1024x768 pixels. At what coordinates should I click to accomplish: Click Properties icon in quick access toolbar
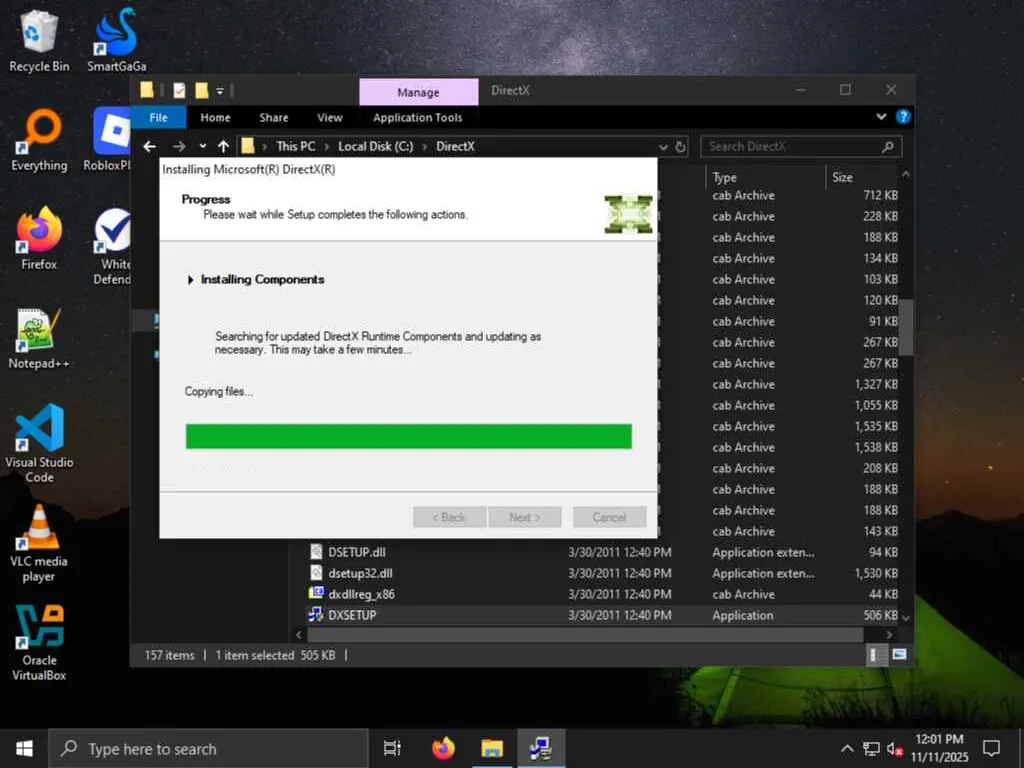179,91
